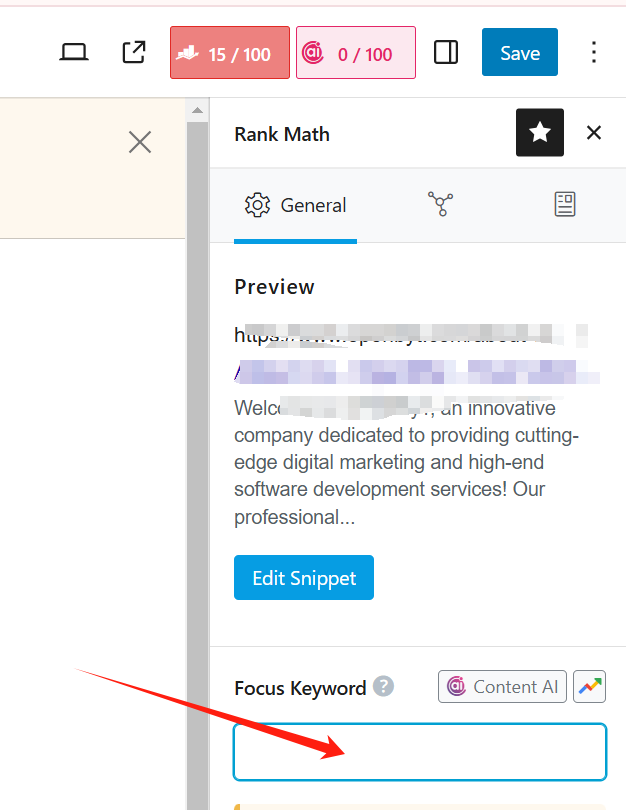Click the Content AI button beside Focus Keyword

pos(502,686)
